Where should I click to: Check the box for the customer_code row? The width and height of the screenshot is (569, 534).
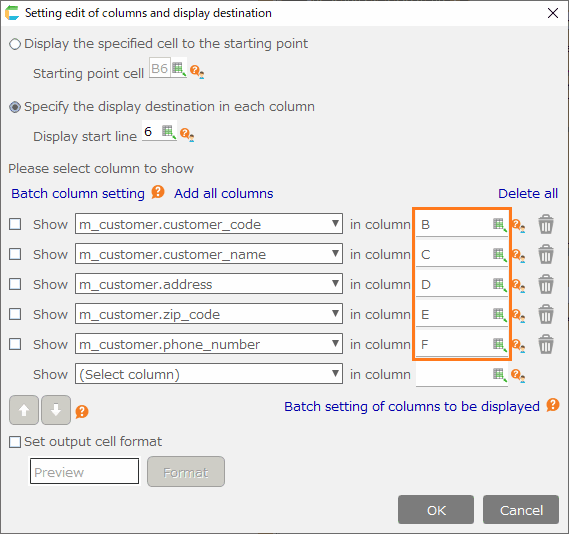[x=15, y=224]
